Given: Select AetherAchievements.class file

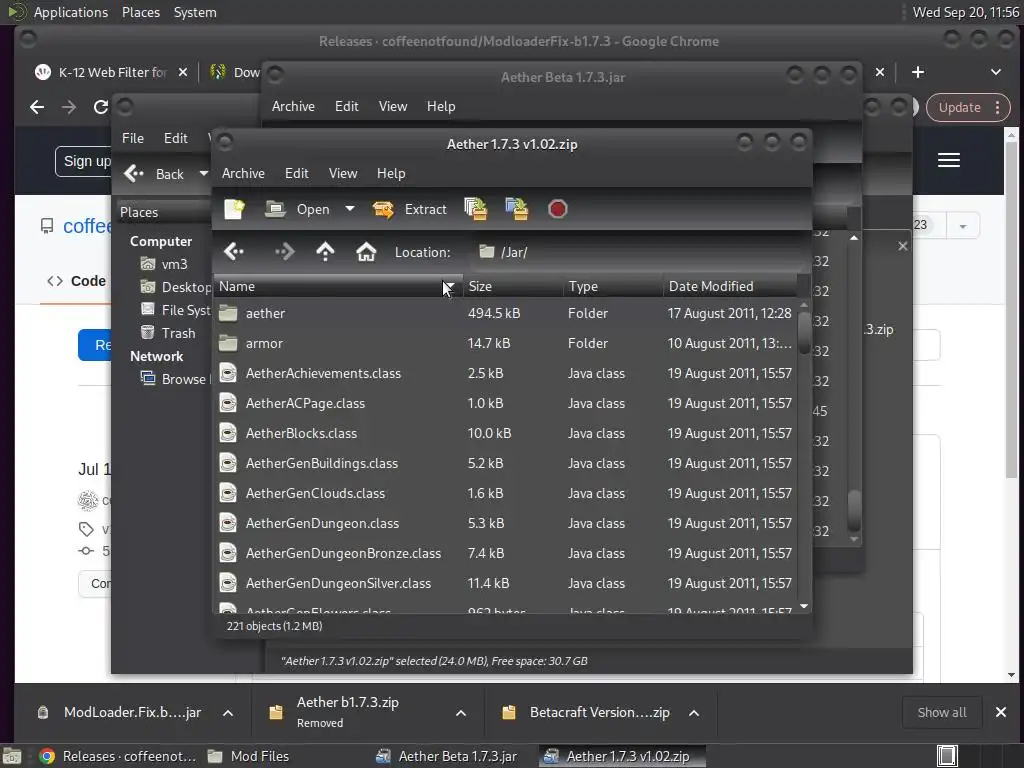Looking at the screenshot, I should click(x=505, y=374).
